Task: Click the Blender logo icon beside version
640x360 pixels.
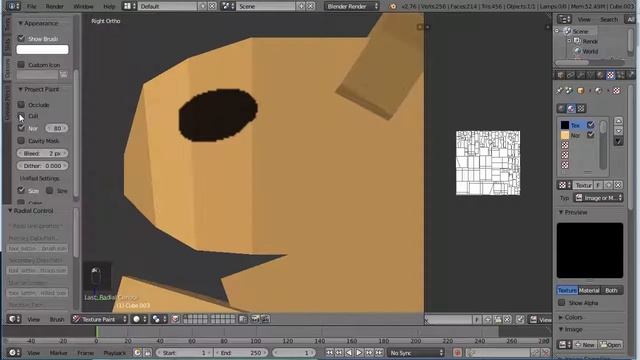Action: click(393, 7)
